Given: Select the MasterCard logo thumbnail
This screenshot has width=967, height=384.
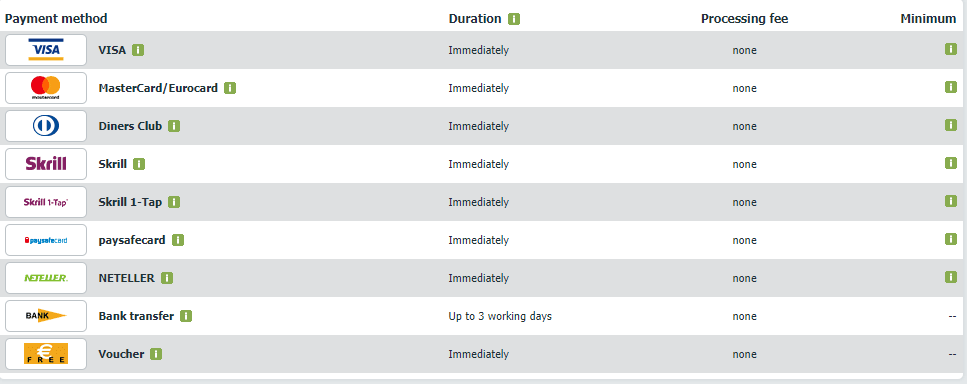Looking at the screenshot, I should 46,88.
